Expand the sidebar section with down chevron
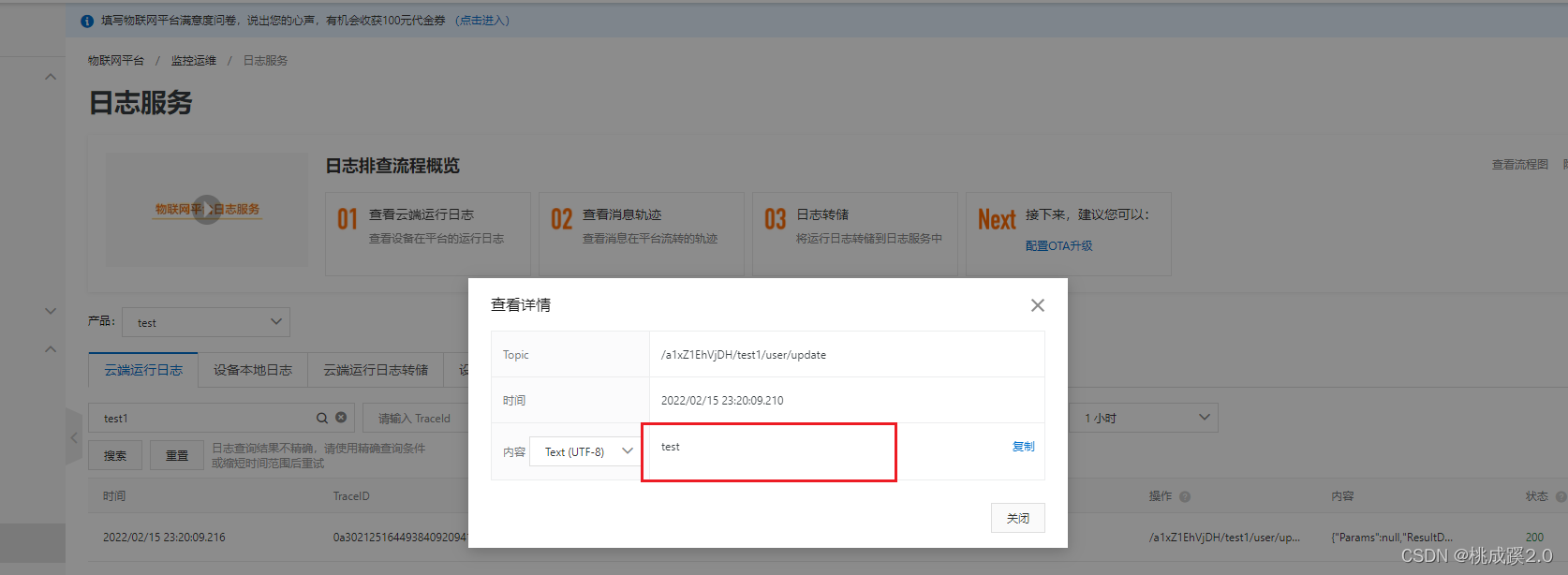Viewport: 1568px width, 575px height. tap(51, 311)
